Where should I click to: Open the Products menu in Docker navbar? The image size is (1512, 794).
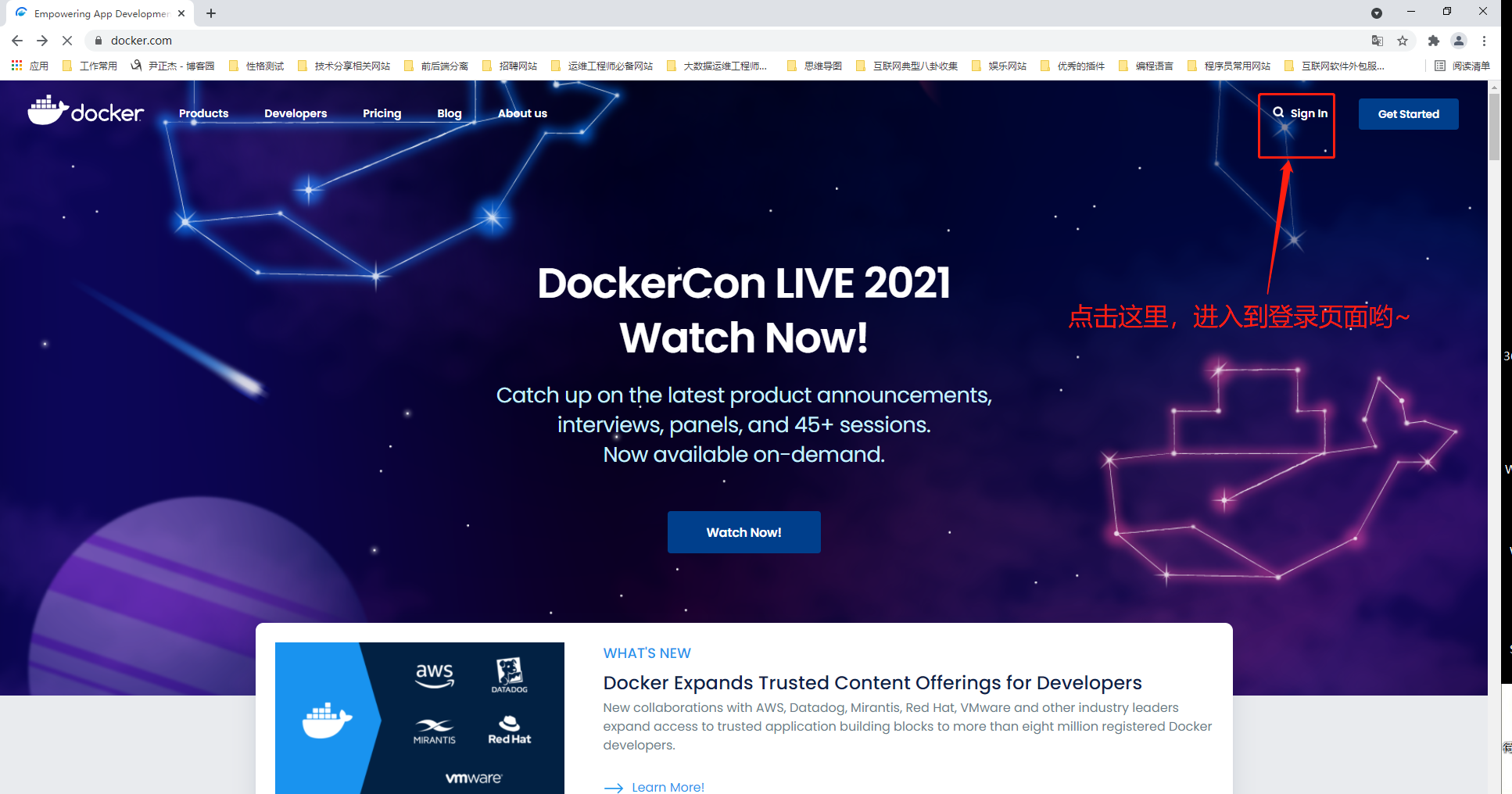pos(203,113)
